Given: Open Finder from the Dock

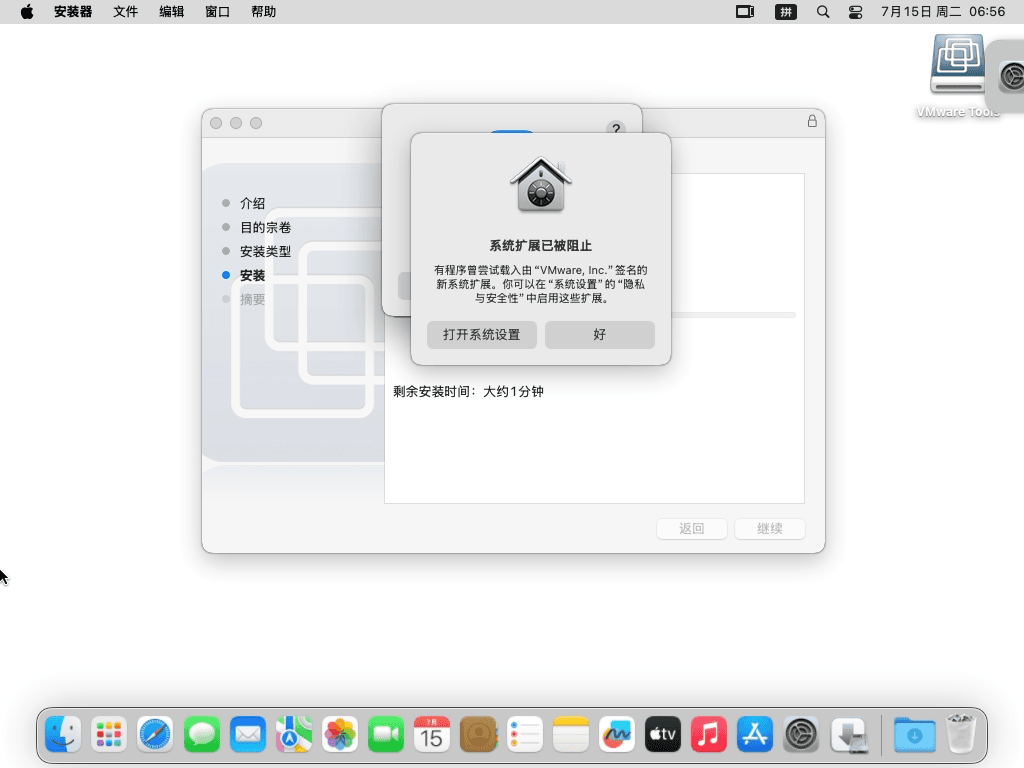Looking at the screenshot, I should pos(63,736).
